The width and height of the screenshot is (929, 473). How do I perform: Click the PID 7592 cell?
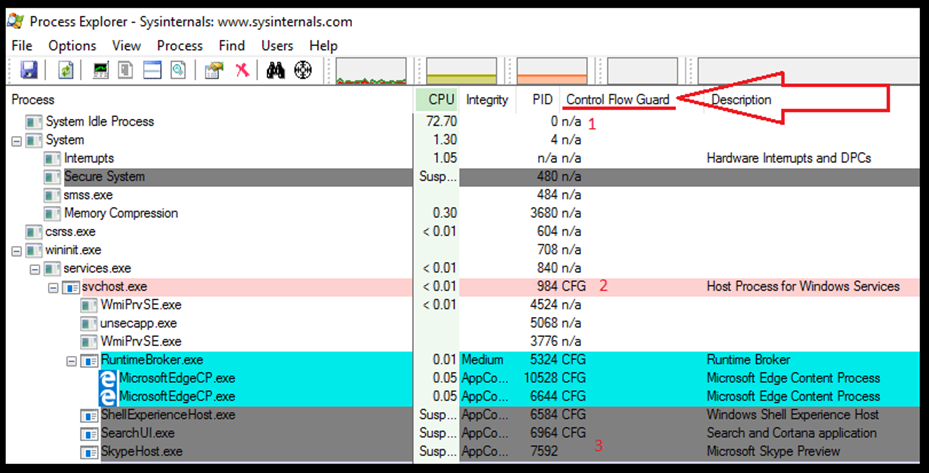click(544, 452)
